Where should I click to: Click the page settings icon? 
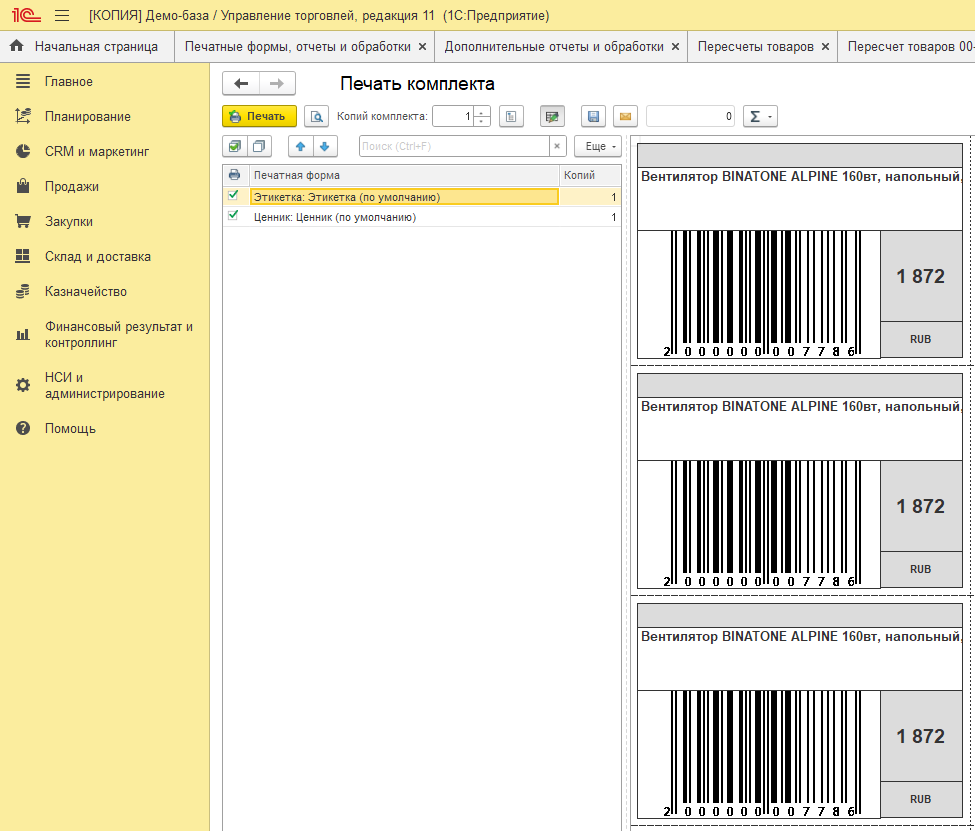(511, 116)
